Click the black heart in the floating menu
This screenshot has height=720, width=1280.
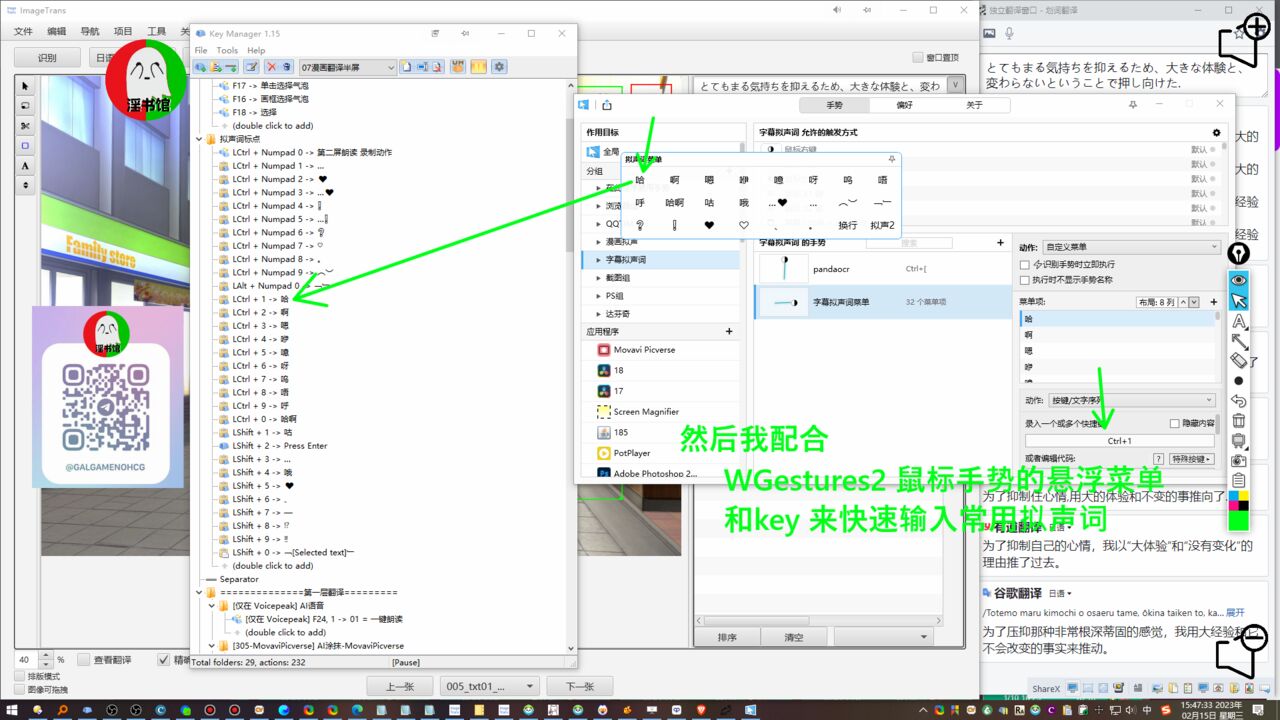click(709, 226)
